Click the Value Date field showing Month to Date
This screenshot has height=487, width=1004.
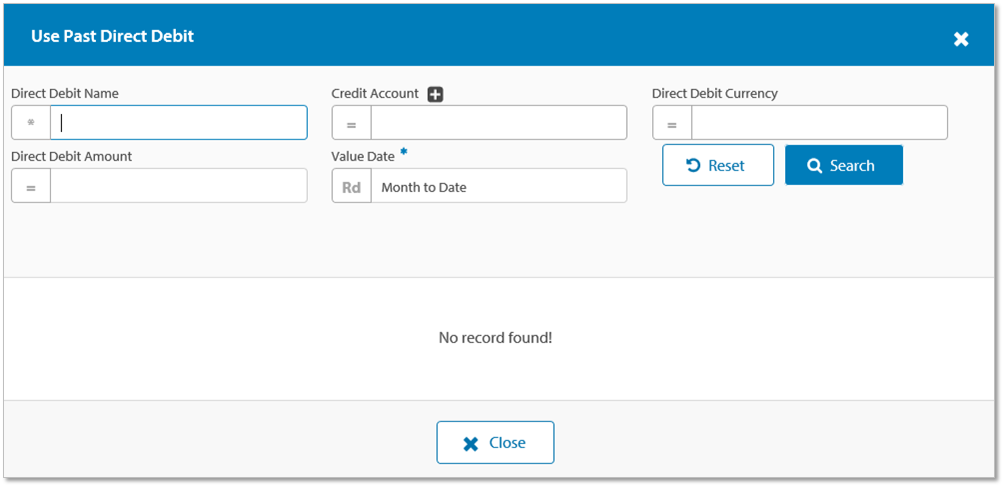coord(498,186)
